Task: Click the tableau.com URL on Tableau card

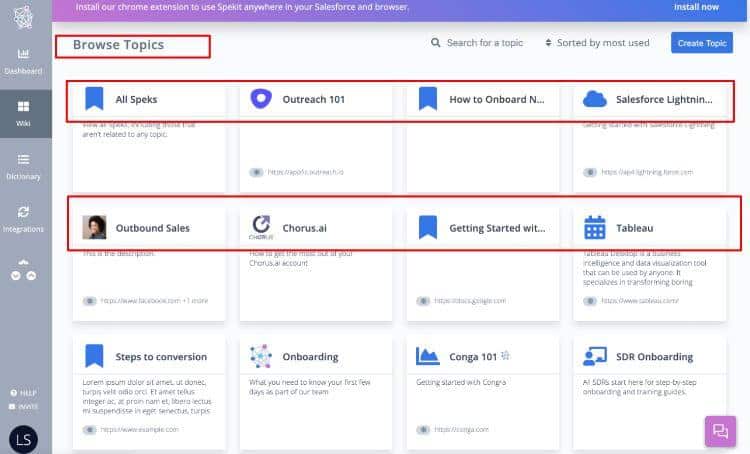Action: click(x=640, y=300)
